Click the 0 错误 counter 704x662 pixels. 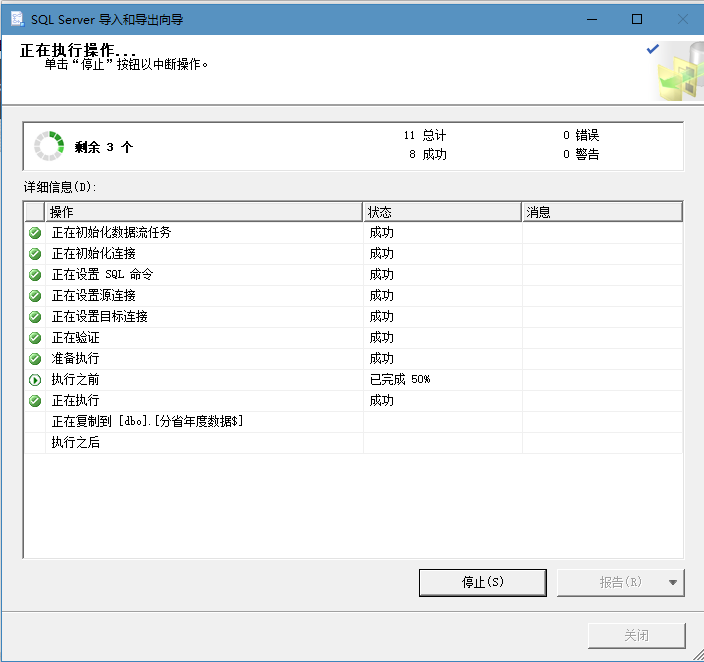[581, 135]
